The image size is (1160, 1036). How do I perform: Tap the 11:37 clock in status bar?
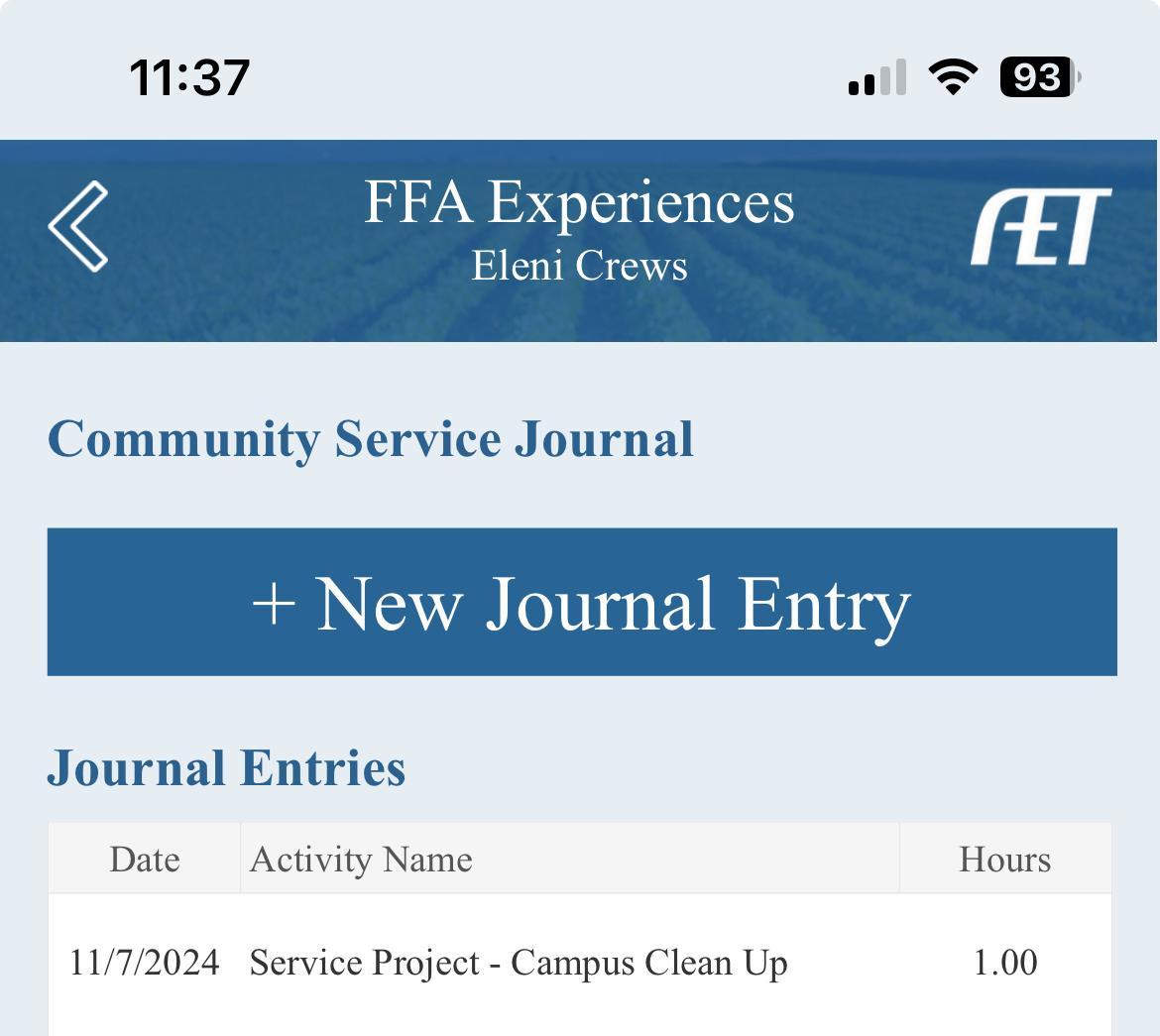(x=189, y=77)
